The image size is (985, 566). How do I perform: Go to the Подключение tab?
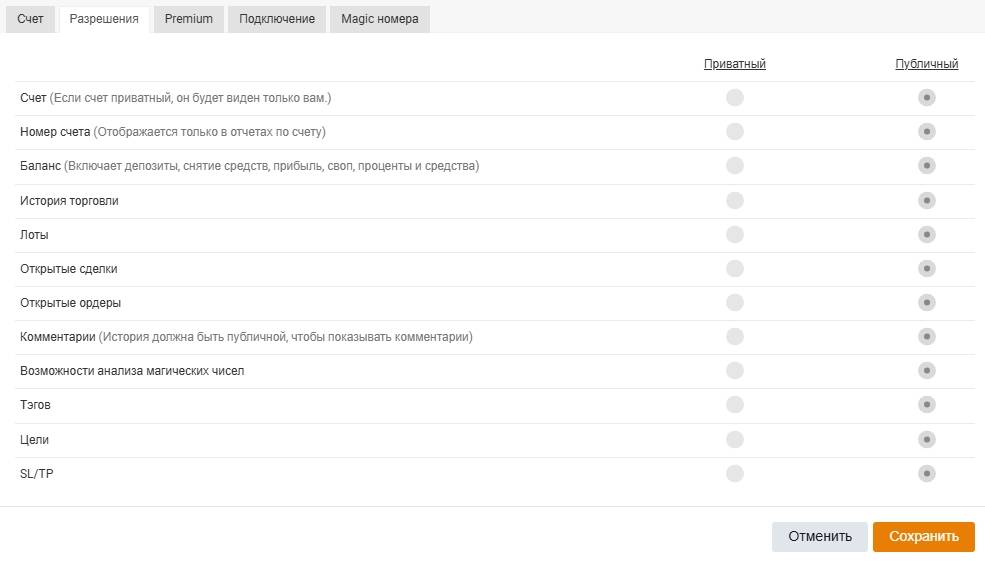pos(277,19)
